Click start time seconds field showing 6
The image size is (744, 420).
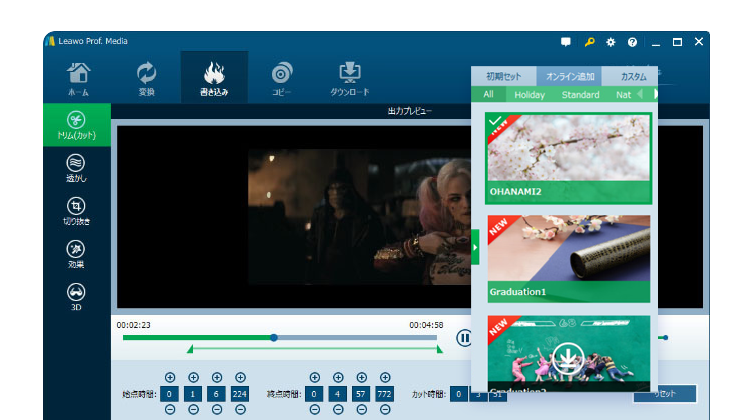coord(216,394)
